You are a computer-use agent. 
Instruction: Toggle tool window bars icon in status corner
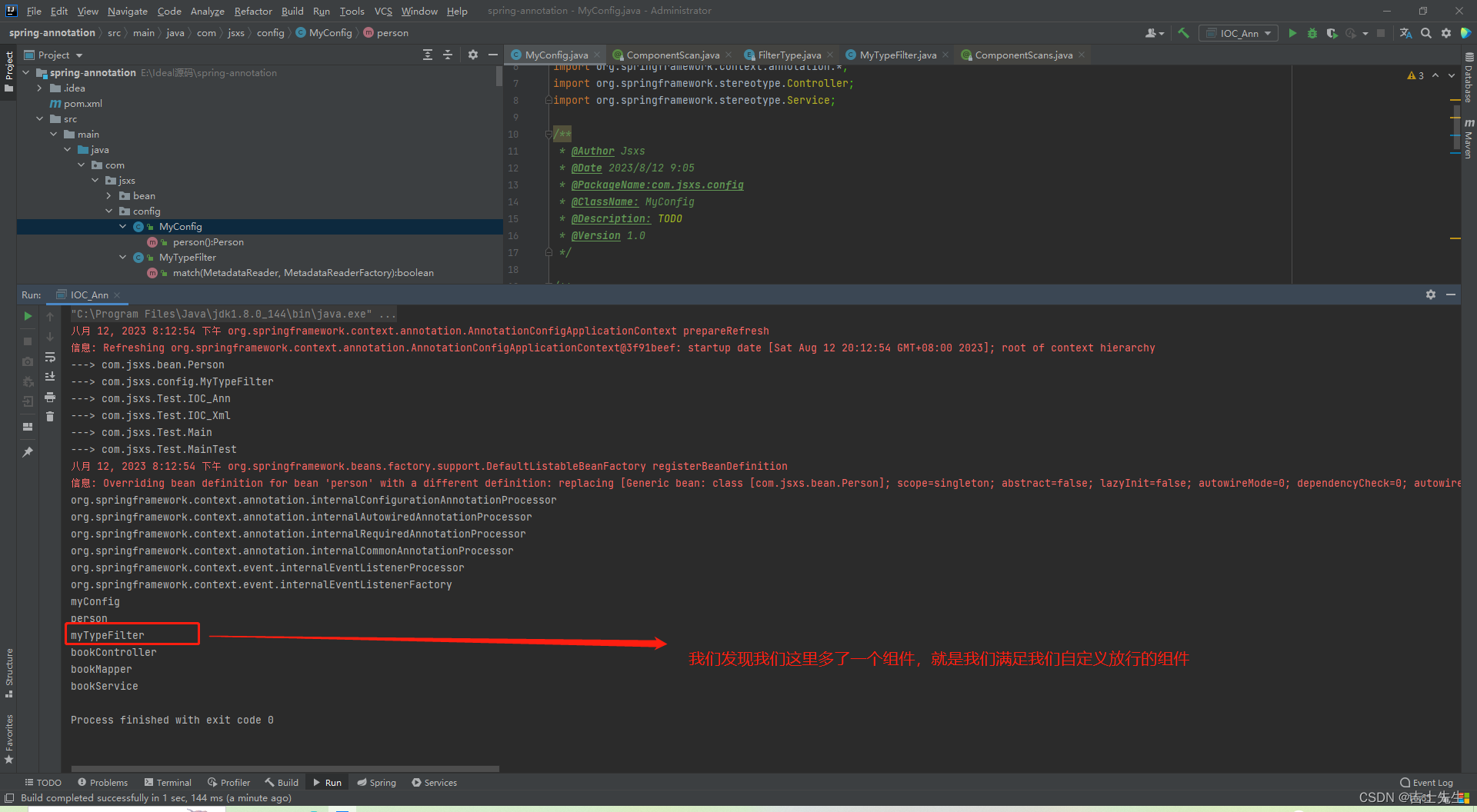9,798
